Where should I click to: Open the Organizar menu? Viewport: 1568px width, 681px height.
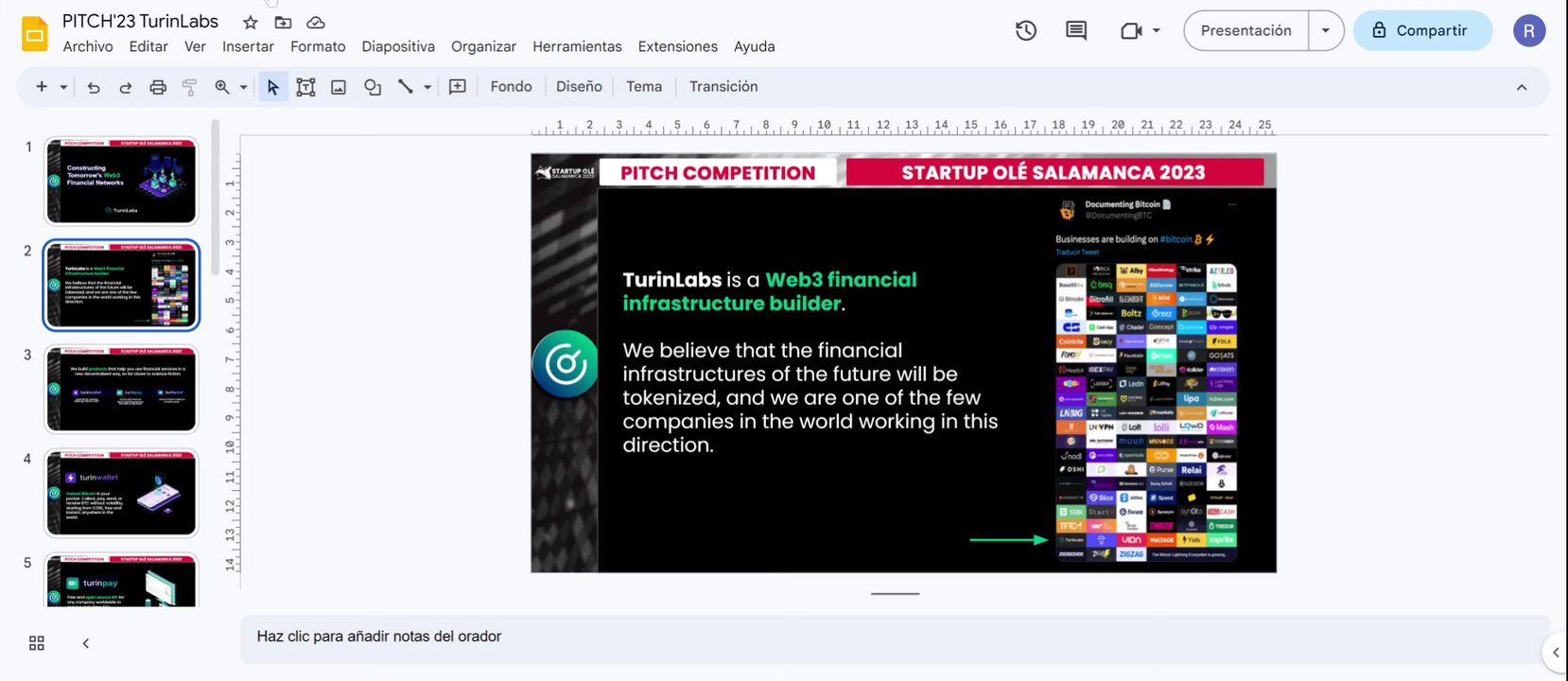click(483, 46)
